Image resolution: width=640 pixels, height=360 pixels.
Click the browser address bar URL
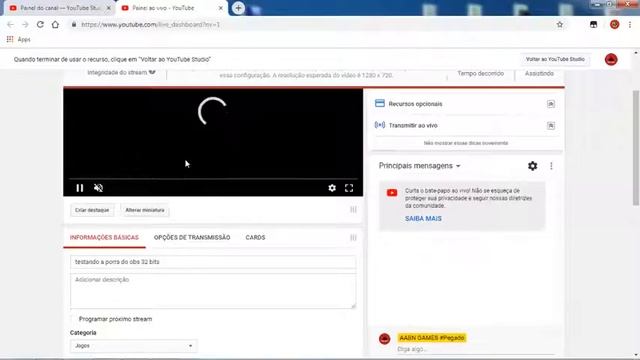[150, 24]
